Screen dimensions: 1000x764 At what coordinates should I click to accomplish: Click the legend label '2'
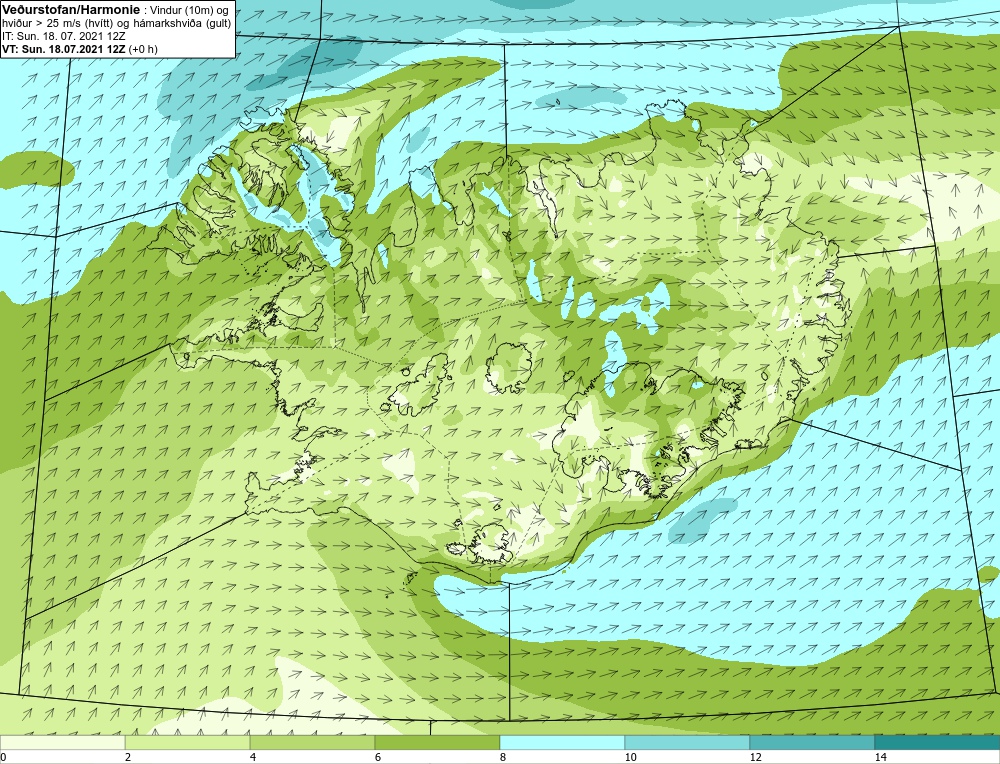coord(128,757)
